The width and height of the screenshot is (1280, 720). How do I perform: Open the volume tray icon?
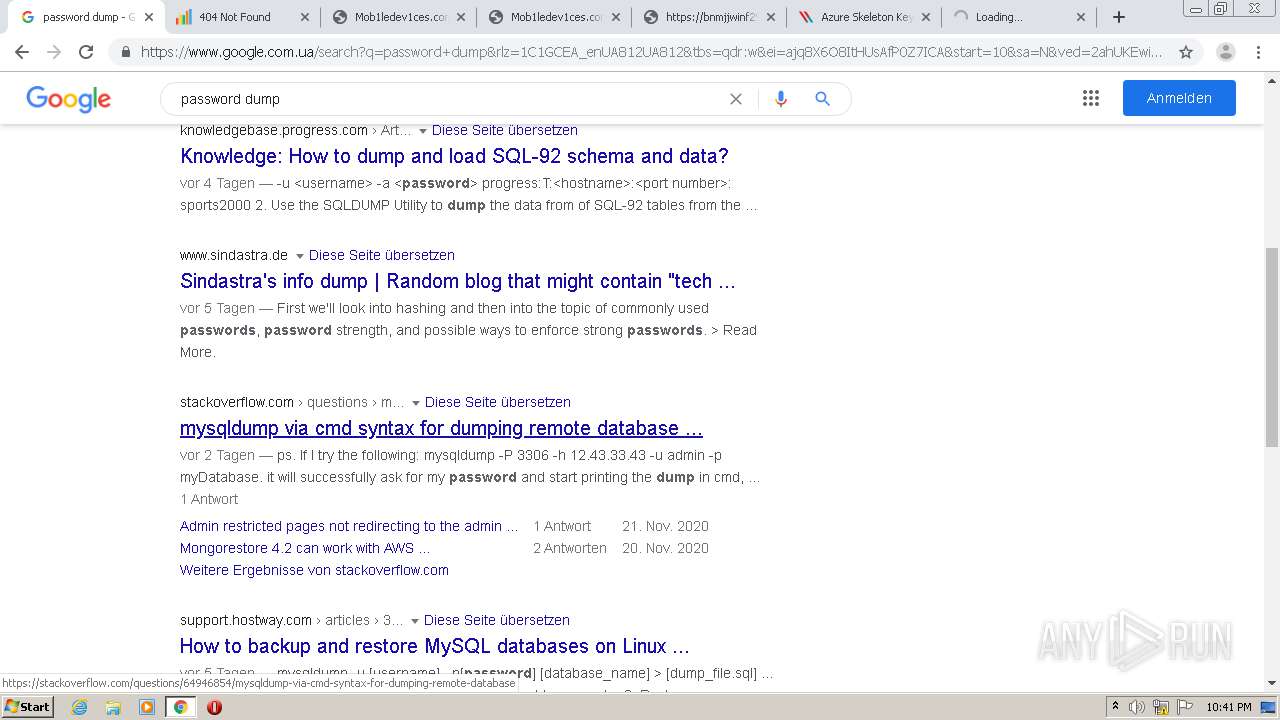[x=1137, y=707]
